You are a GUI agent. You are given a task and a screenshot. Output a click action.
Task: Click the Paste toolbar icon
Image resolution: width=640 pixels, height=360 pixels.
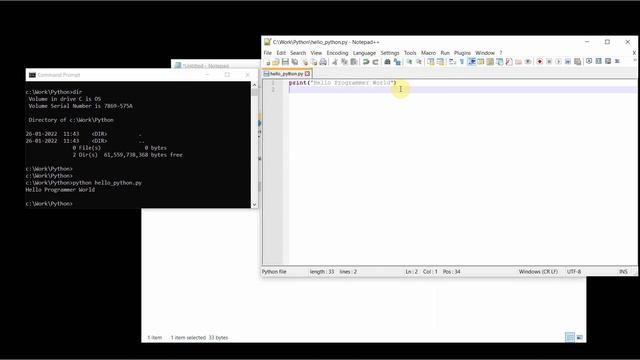click(x=354, y=62)
